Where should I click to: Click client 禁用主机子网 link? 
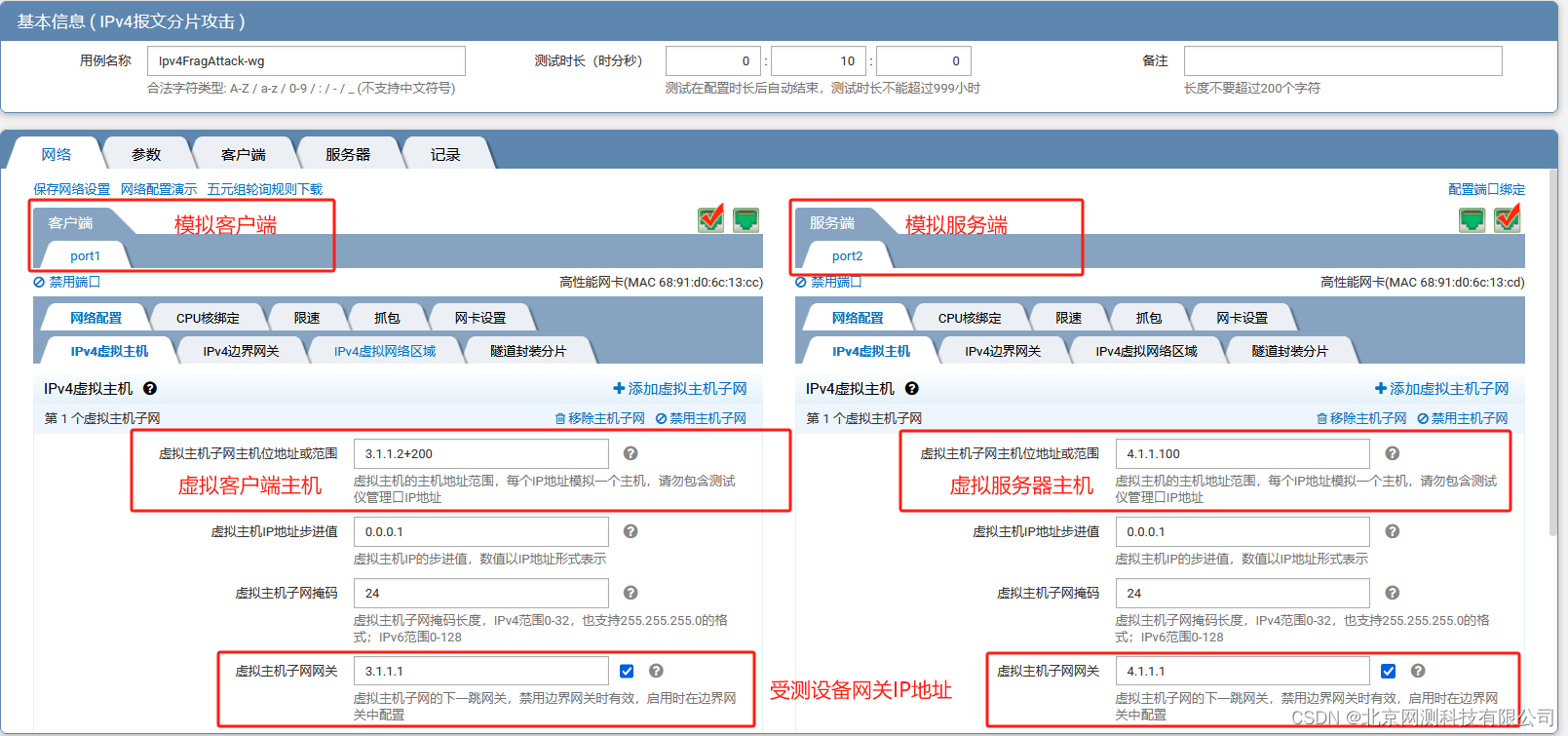(x=702, y=418)
